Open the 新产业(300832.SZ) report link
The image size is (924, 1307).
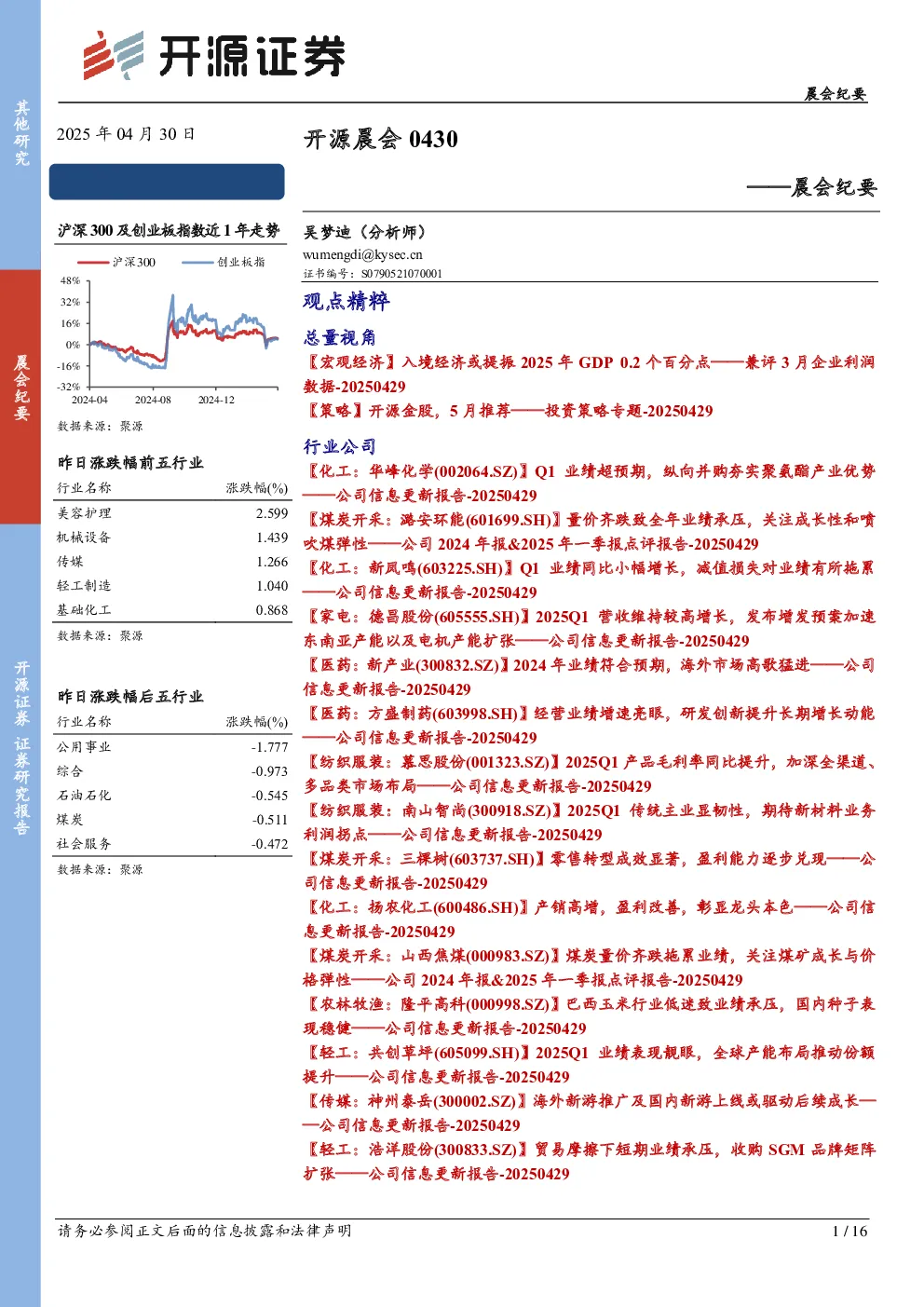coord(589,677)
